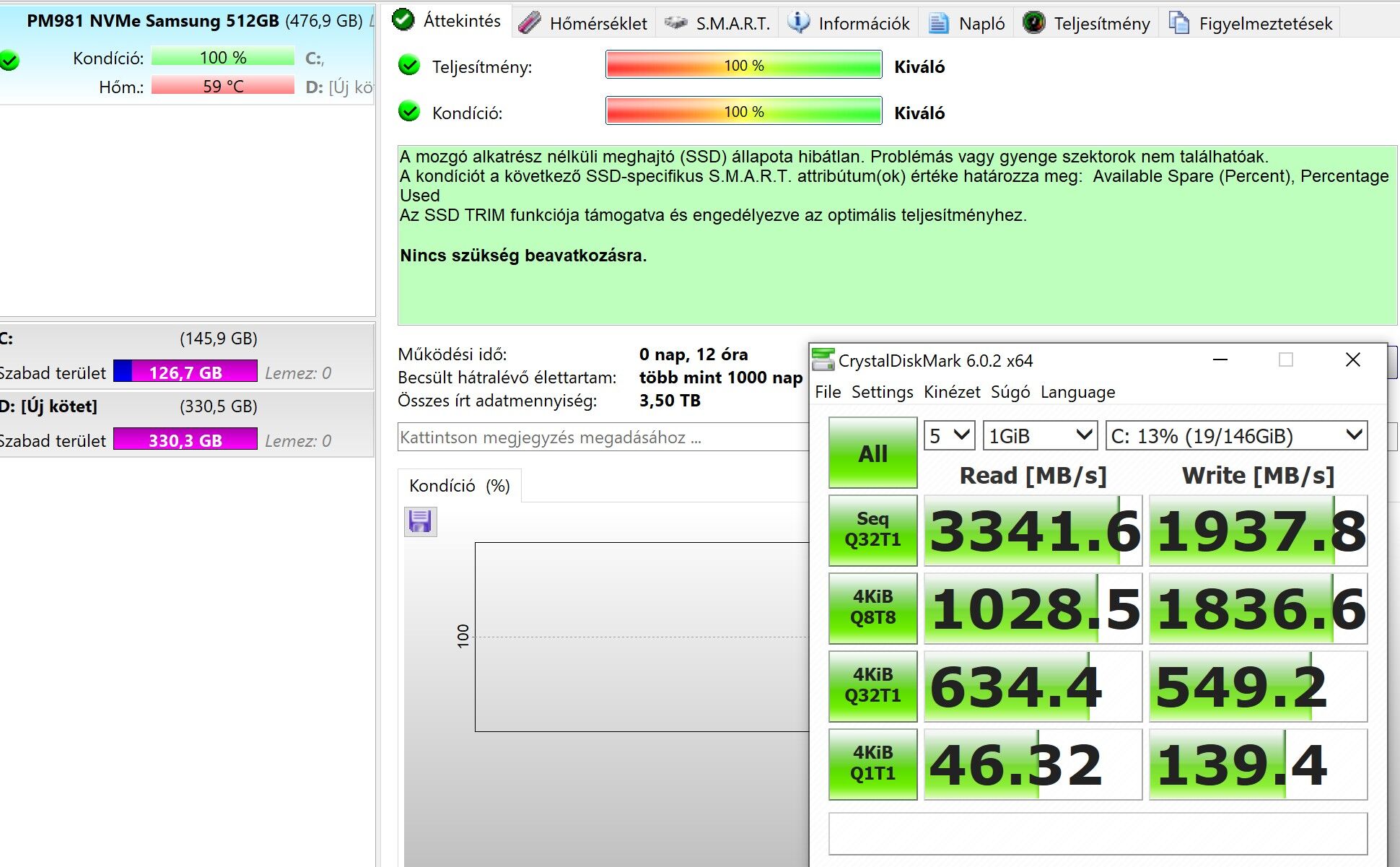
Task: Select the Kondíció (%) graph tab
Action: pyautogui.click(x=460, y=486)
